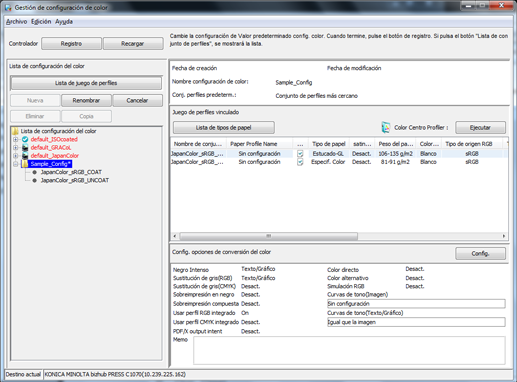Click the Nombre de conju... column header
517x382 pixels.
[x=198, y=144]
